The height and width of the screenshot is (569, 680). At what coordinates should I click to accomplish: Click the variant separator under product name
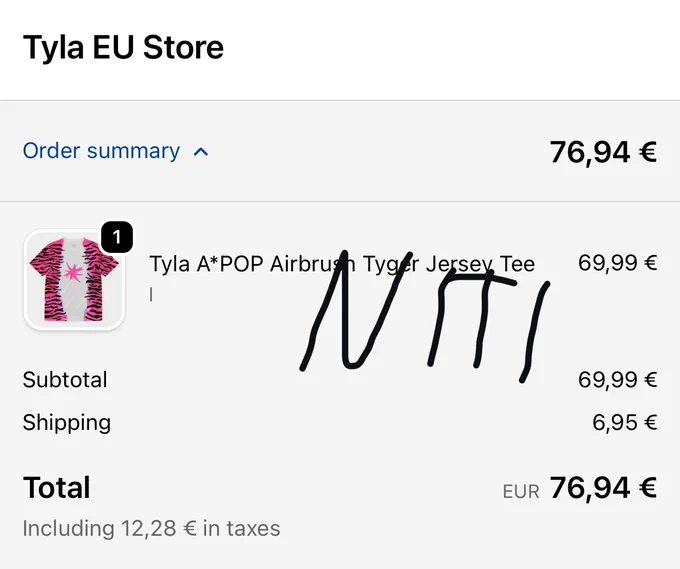151,295
